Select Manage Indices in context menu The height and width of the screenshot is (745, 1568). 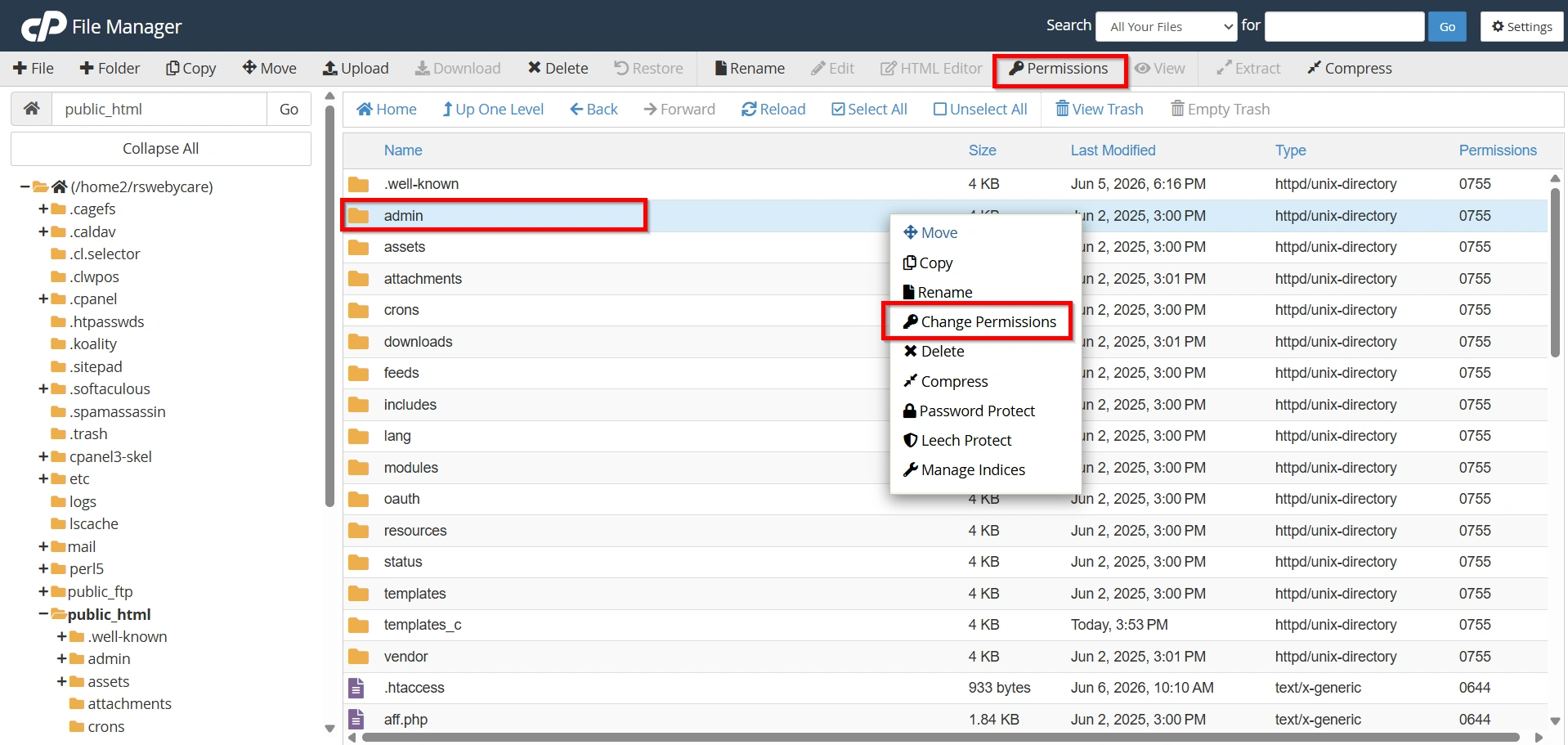point(964,469)
